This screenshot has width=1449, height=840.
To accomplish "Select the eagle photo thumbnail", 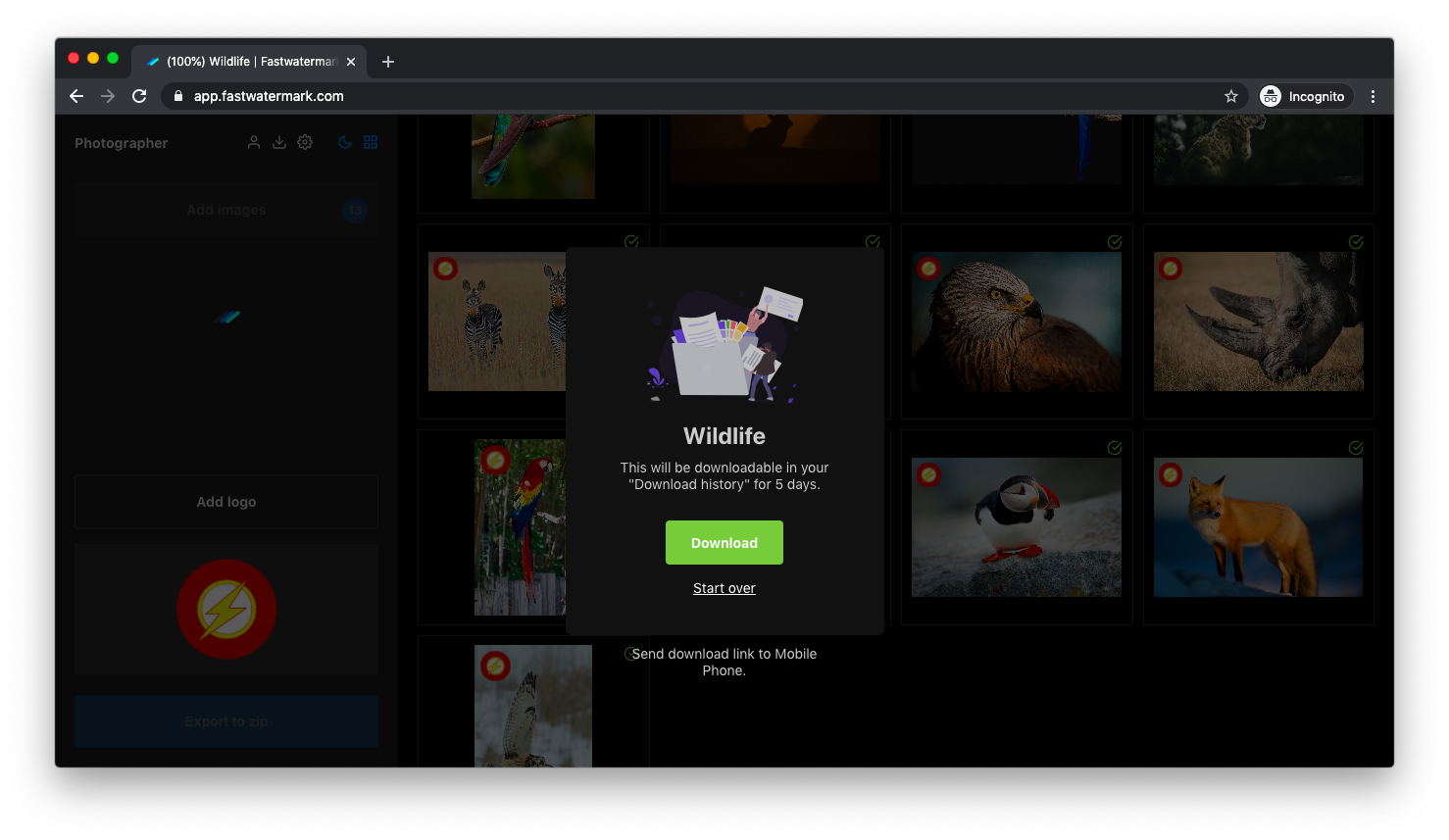I will coord(1017,321).
